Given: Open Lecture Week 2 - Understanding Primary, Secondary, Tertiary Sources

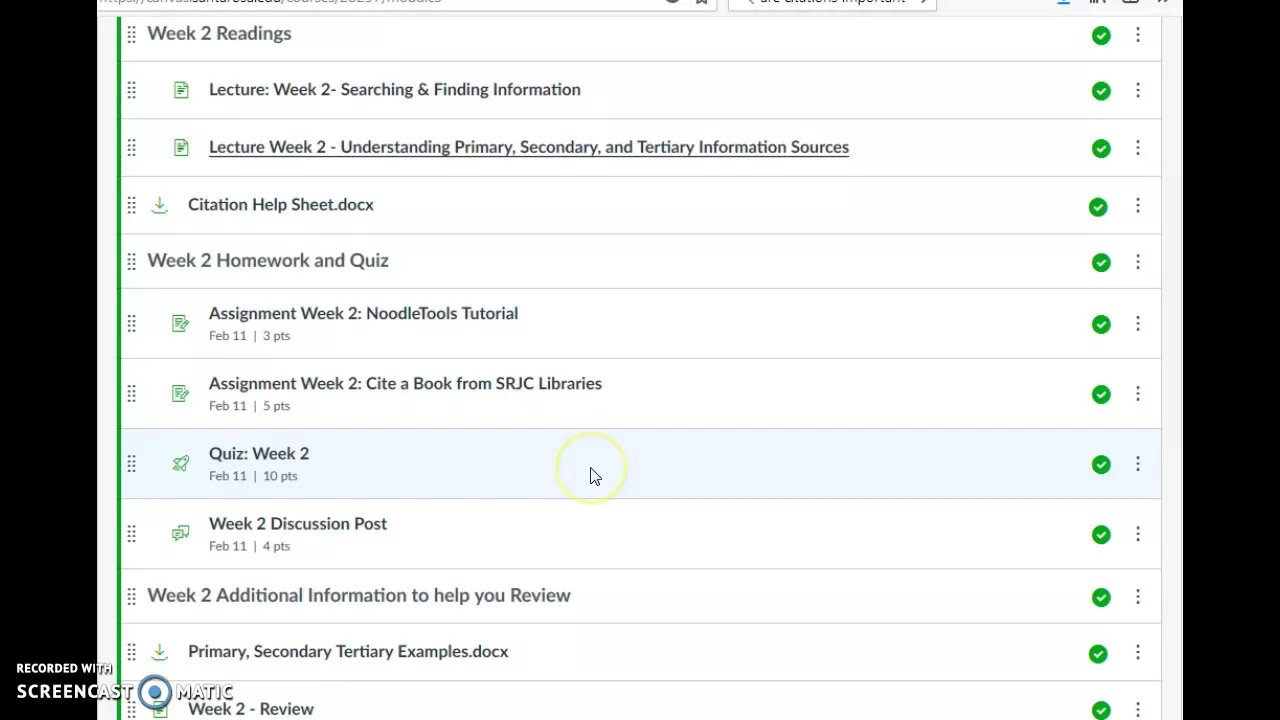Looking at the screenshot, I should point(528,147).
